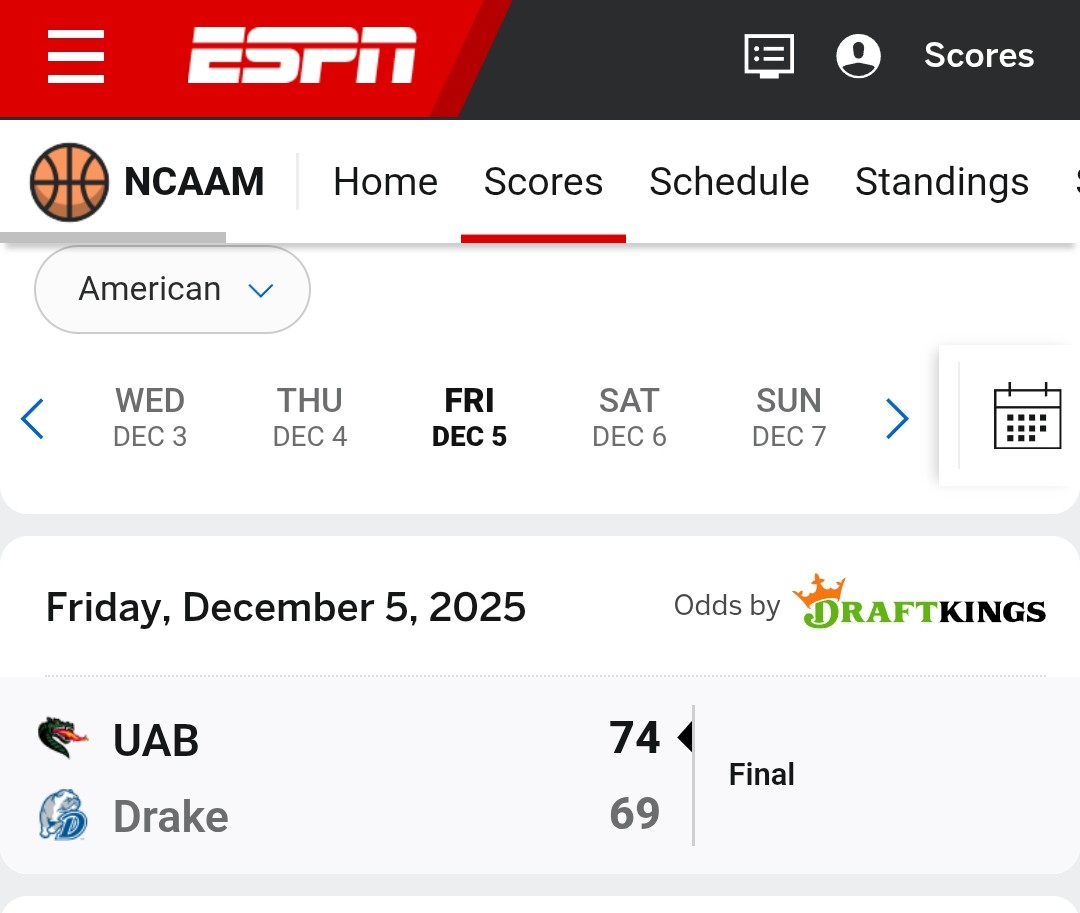
Task: Open the calendar date picker icon
Action: coord(1027,416)
